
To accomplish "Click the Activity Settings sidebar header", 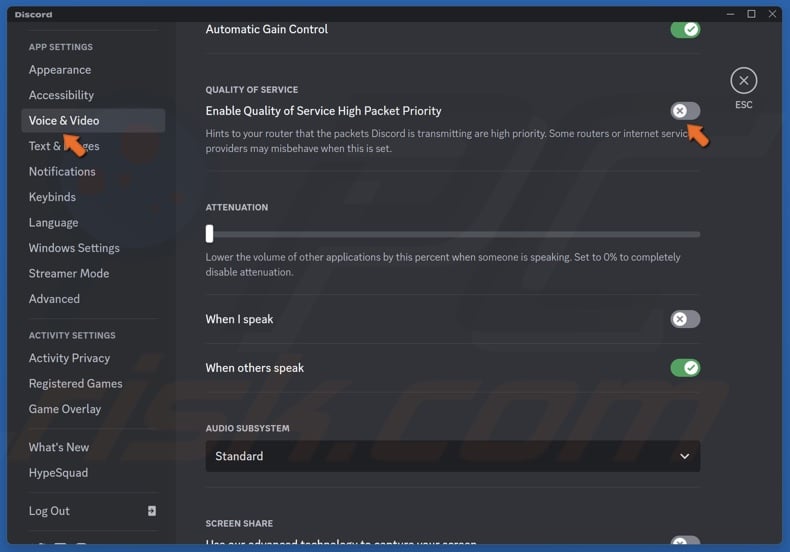I will (x=72, y=335).
